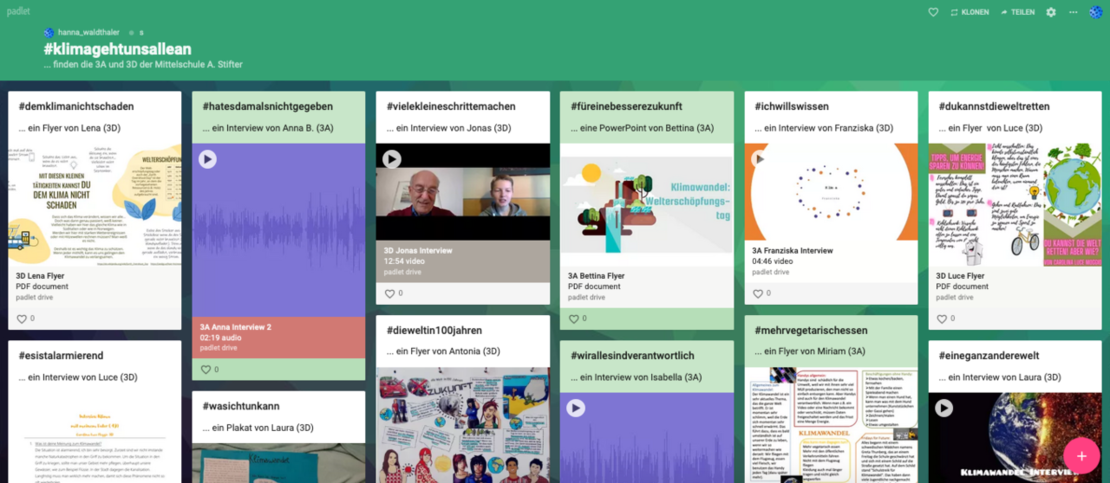Open Laura's poster image in #wasichtunkann

coord(279,463)
